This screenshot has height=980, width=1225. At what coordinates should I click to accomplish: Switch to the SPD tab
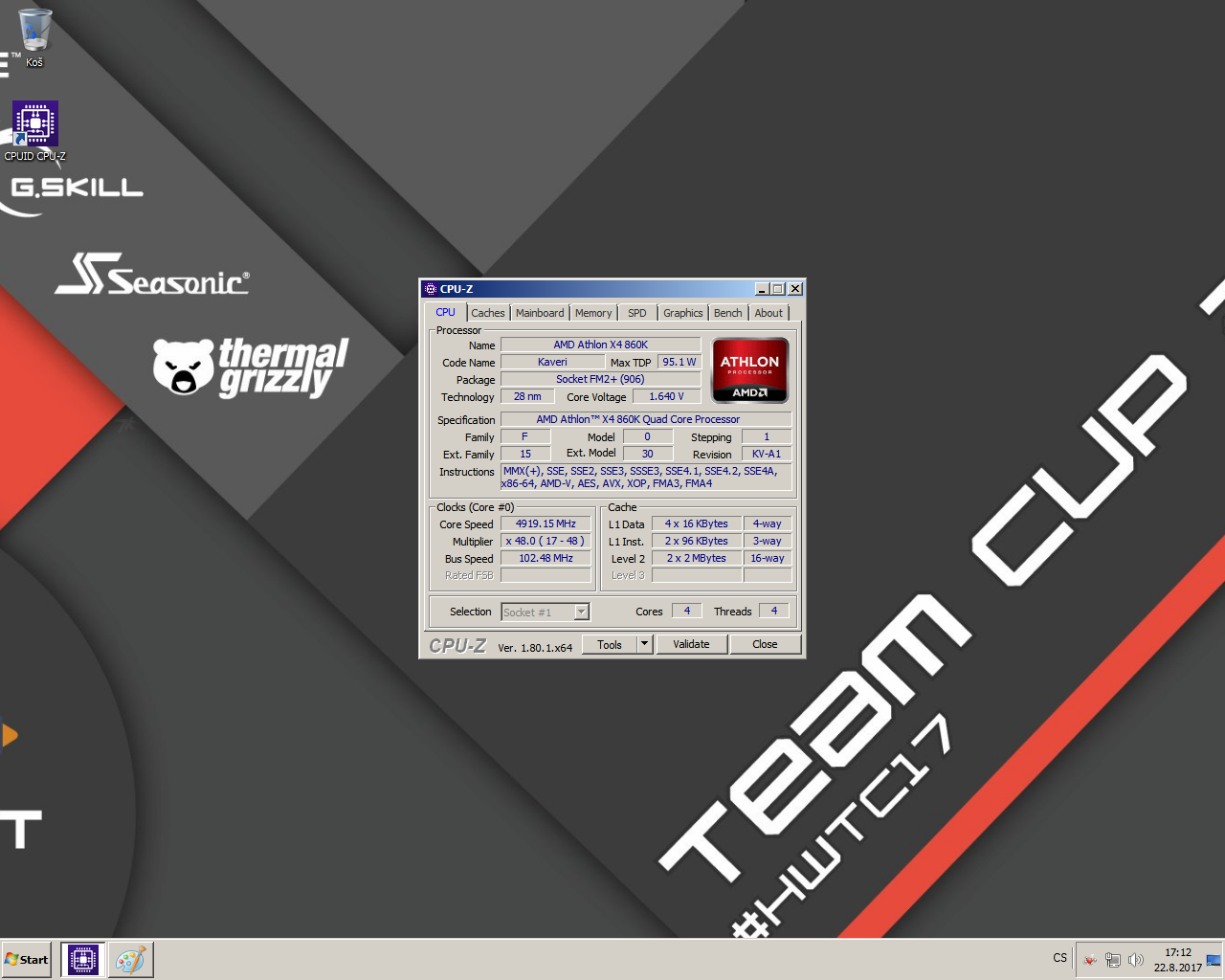637,313
